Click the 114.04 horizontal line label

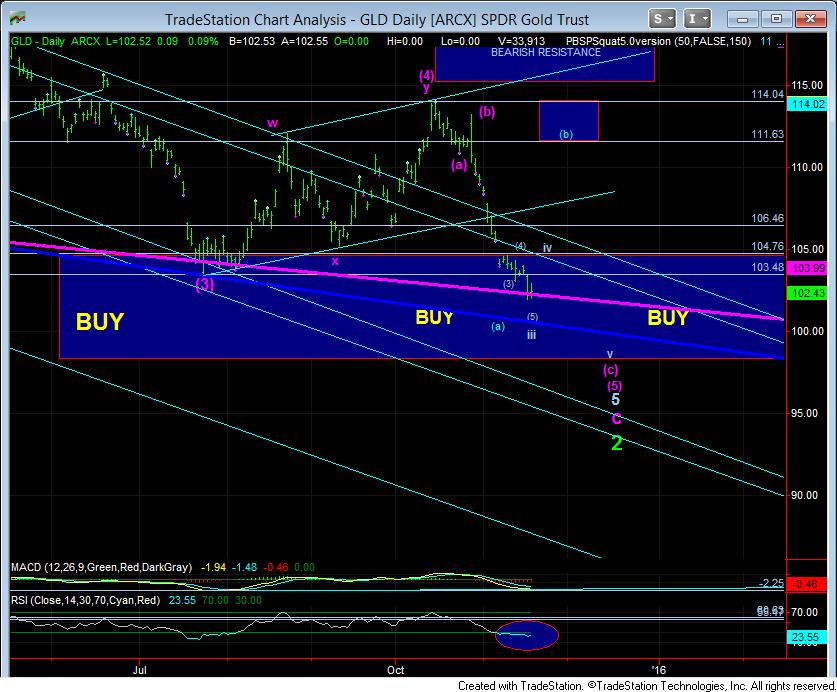(767, 95)
